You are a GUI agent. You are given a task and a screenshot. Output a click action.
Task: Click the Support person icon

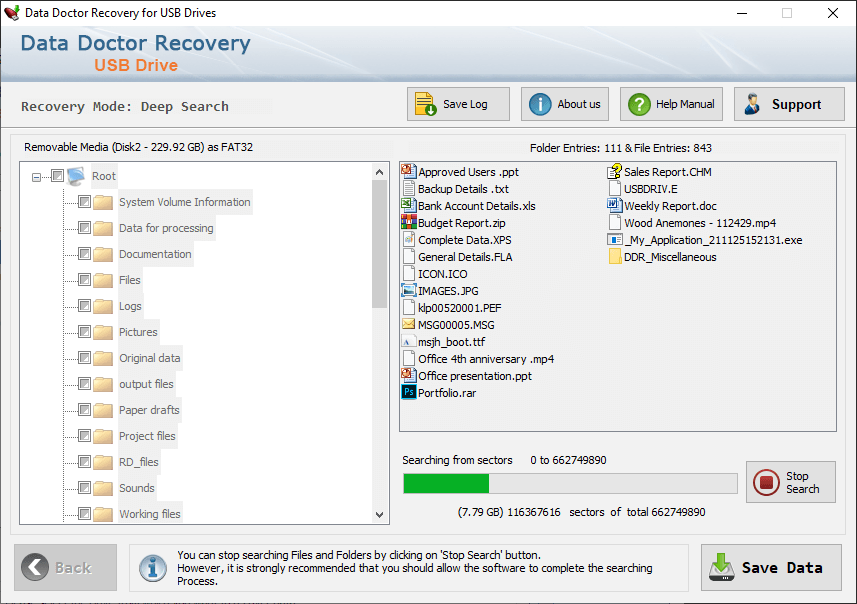tap(752, 104)
